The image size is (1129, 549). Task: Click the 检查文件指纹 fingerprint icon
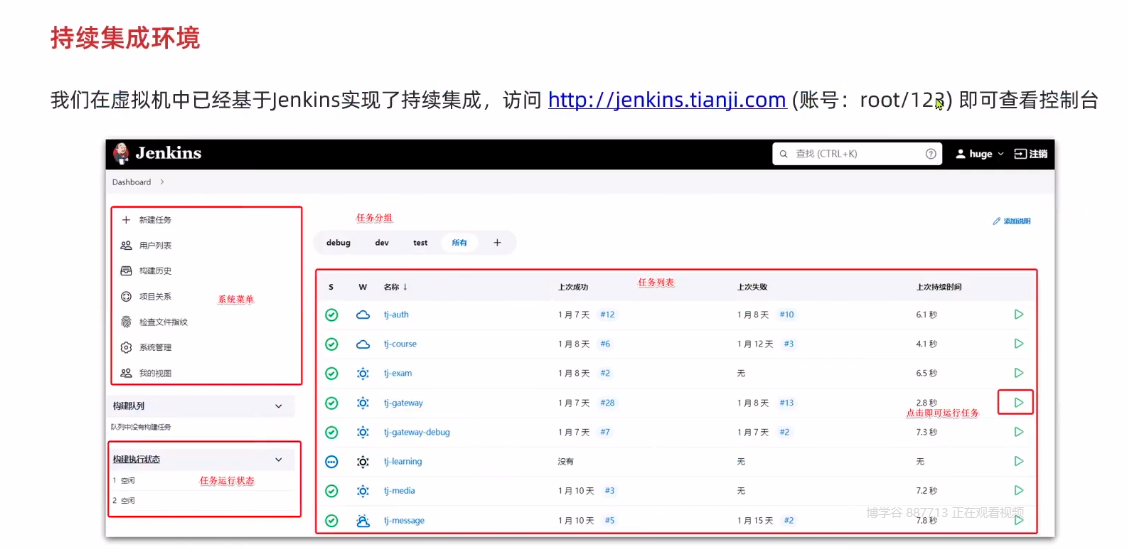(126, 322)
